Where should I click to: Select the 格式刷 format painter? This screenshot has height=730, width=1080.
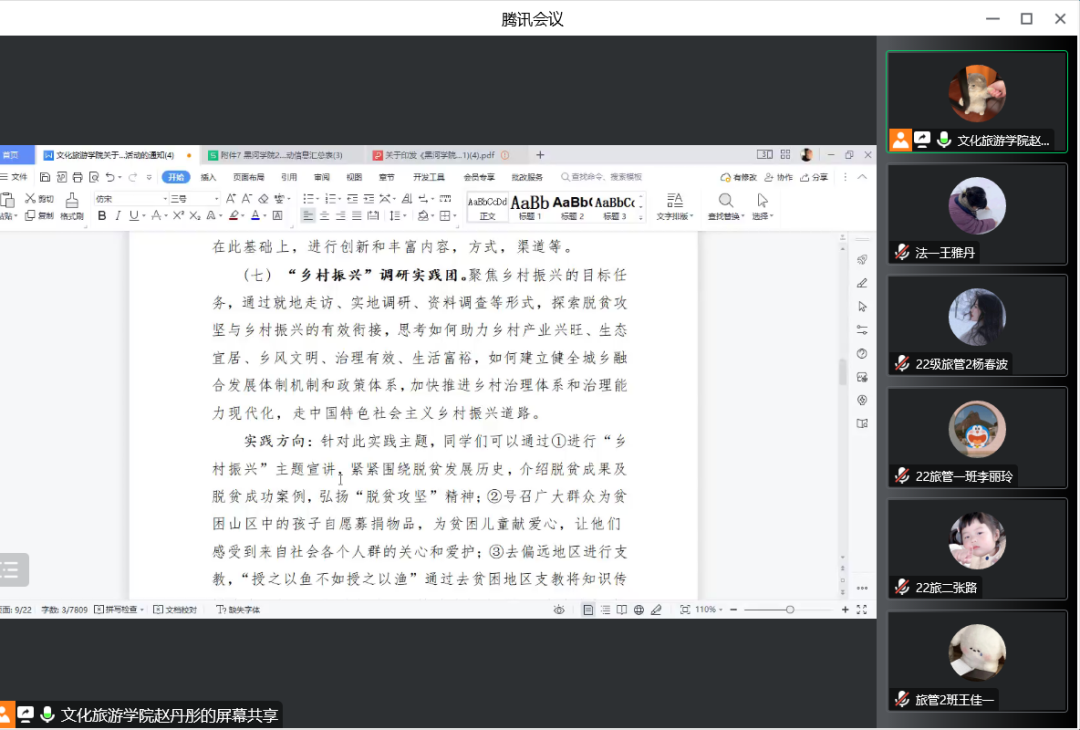point(72,206)
